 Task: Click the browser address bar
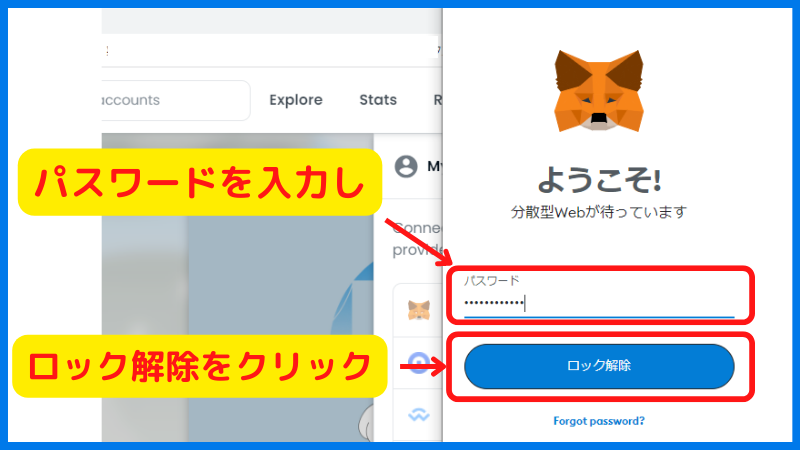(x=270, y=50)
